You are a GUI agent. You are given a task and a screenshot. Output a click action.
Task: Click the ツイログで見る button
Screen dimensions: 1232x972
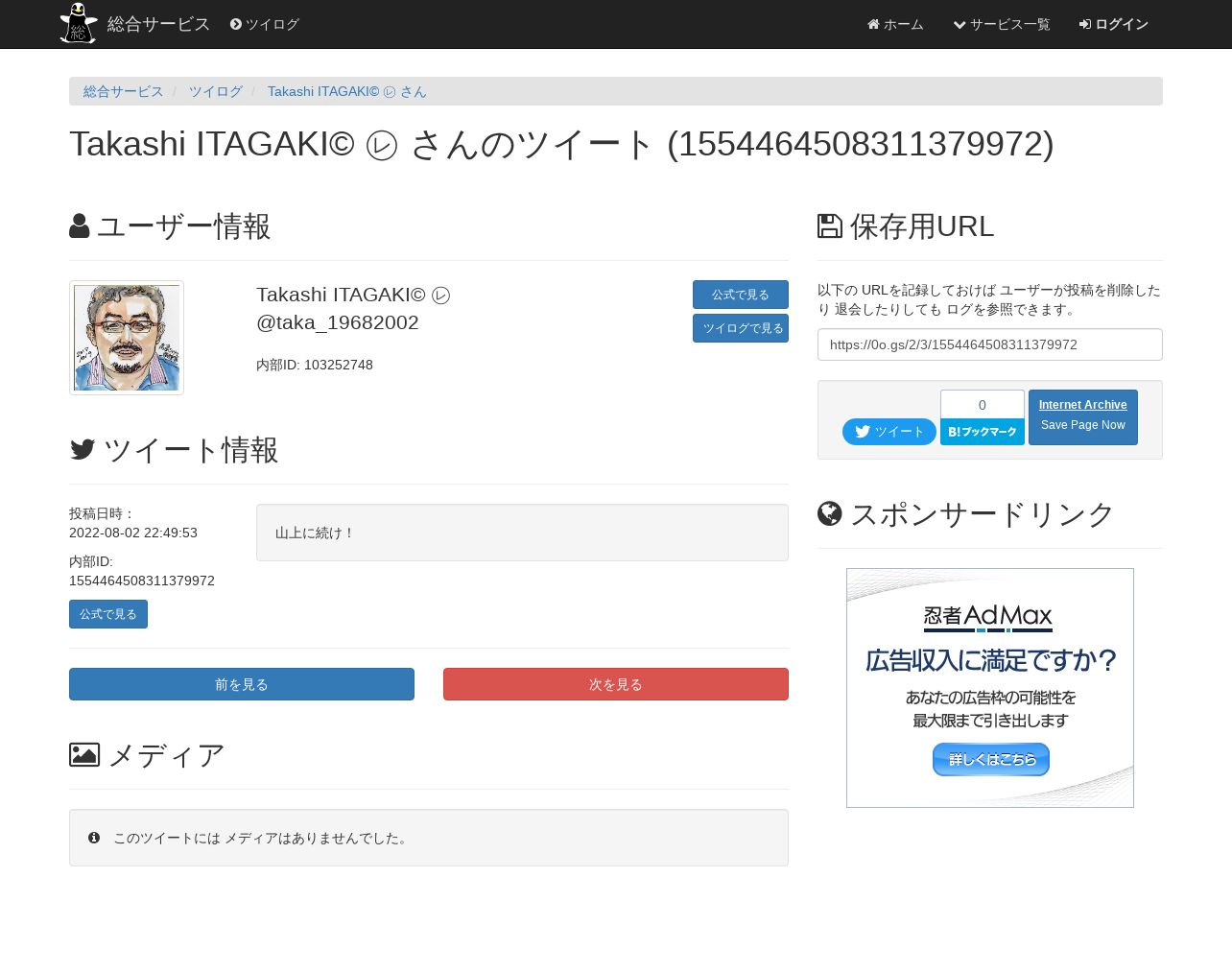pos(741,328)
